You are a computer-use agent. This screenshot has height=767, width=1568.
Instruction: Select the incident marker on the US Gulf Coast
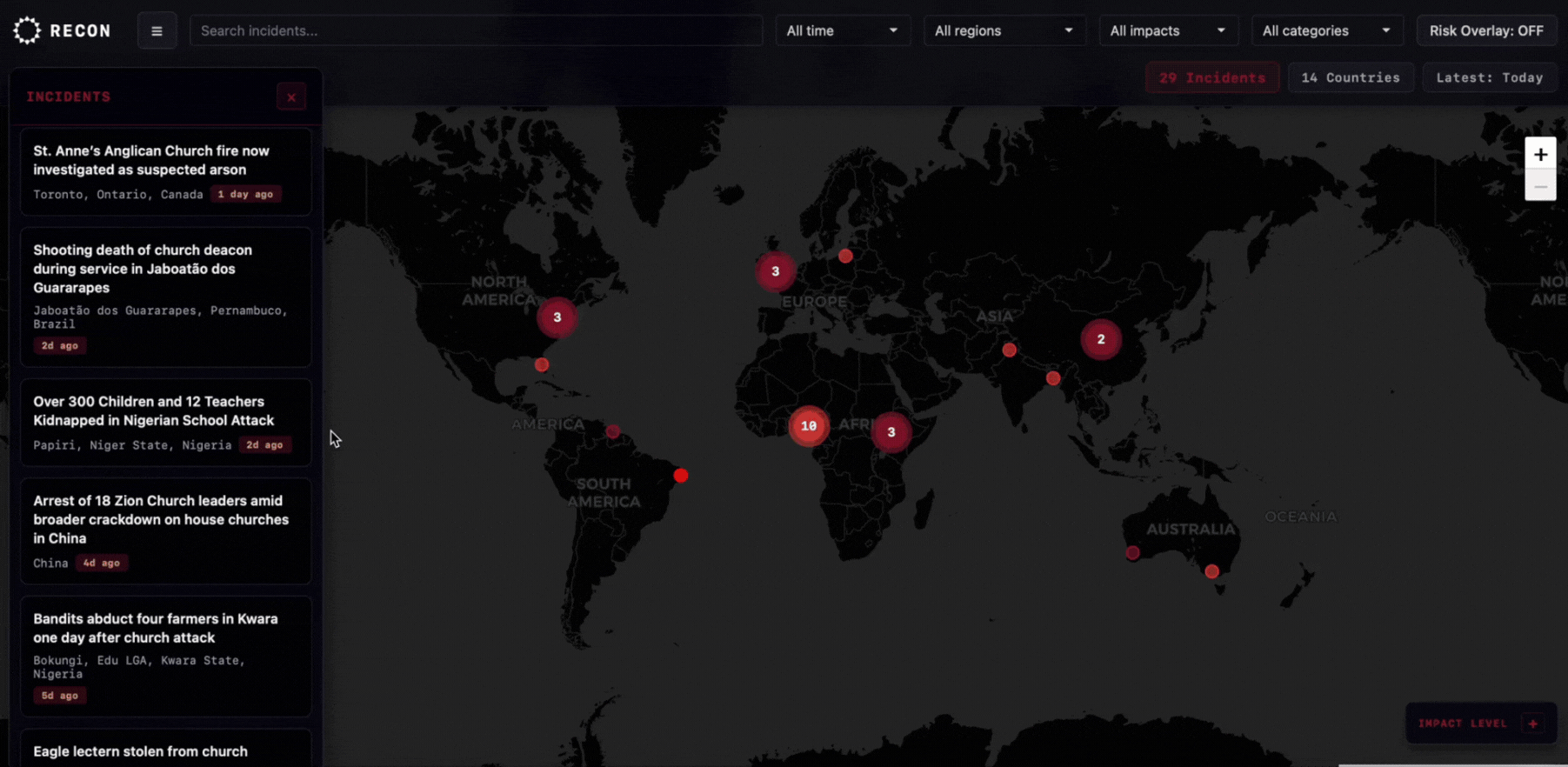click(x=542, y=364)
